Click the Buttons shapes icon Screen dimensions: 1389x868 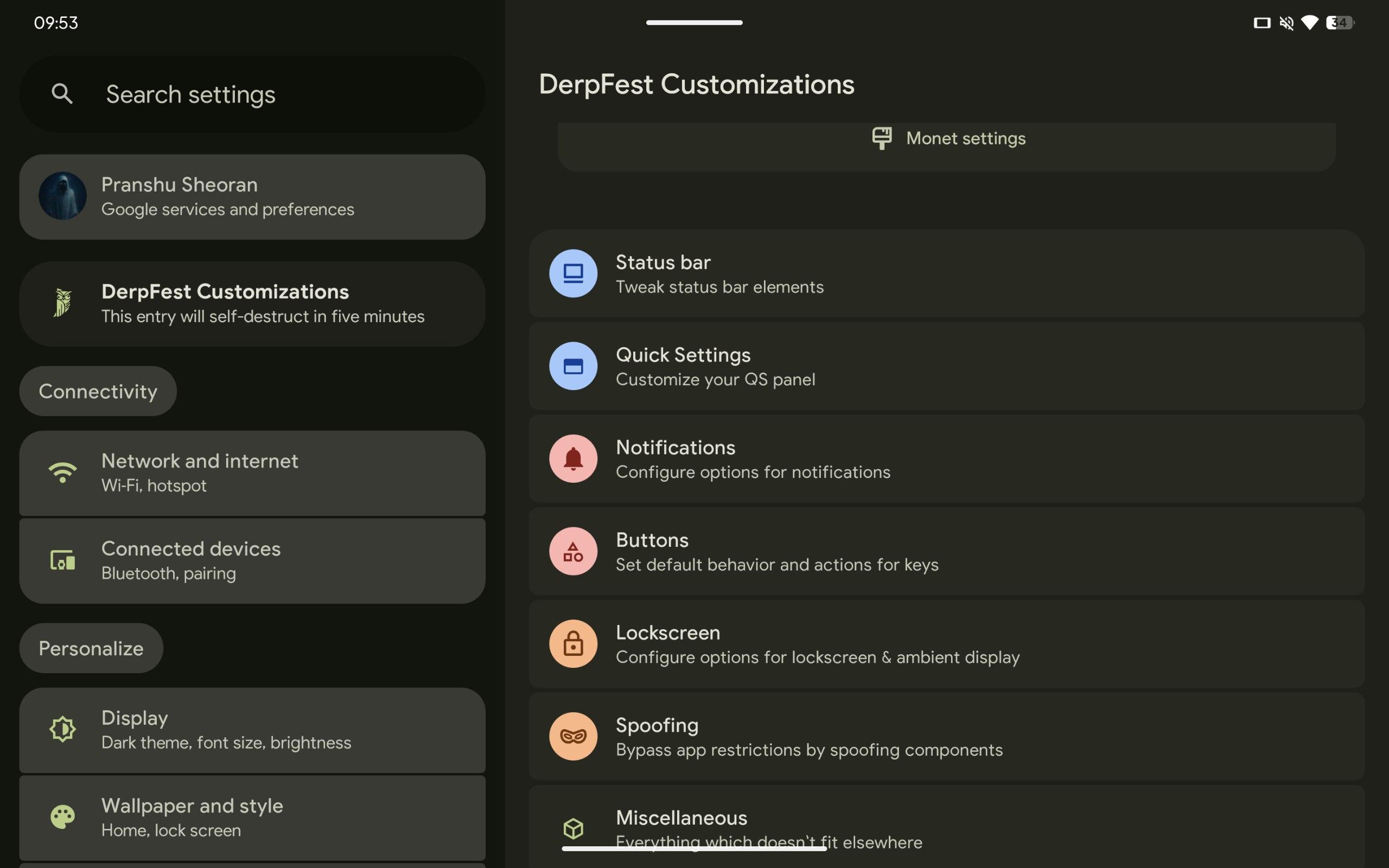[x=573, y=551]
